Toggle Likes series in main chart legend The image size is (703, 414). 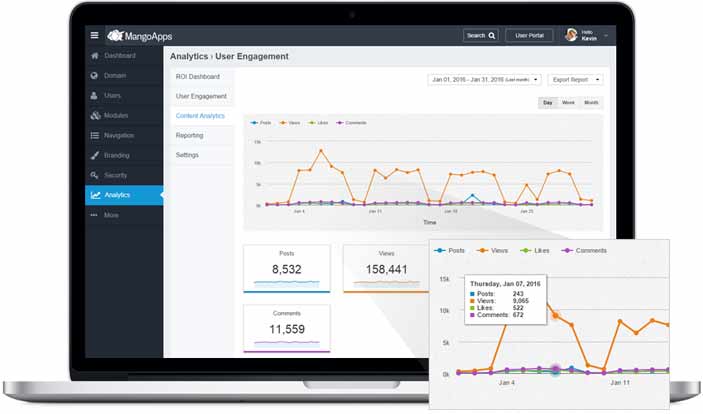coord(318,123)
